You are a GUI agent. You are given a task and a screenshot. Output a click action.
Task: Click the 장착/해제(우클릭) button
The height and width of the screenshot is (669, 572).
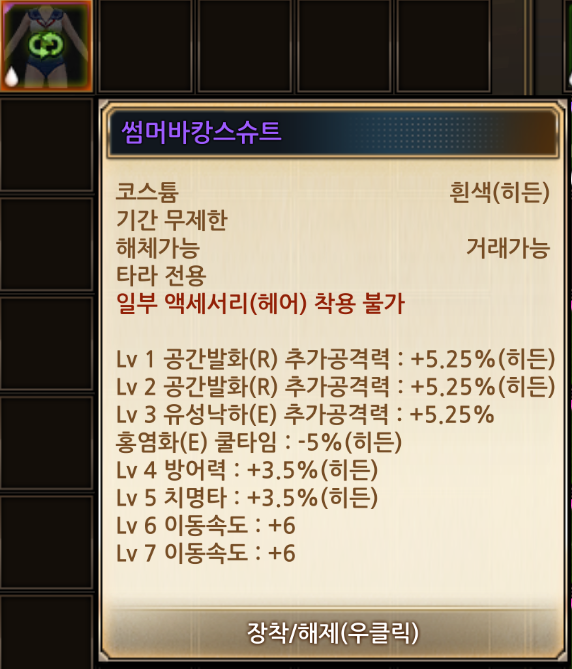pos(333,633)
